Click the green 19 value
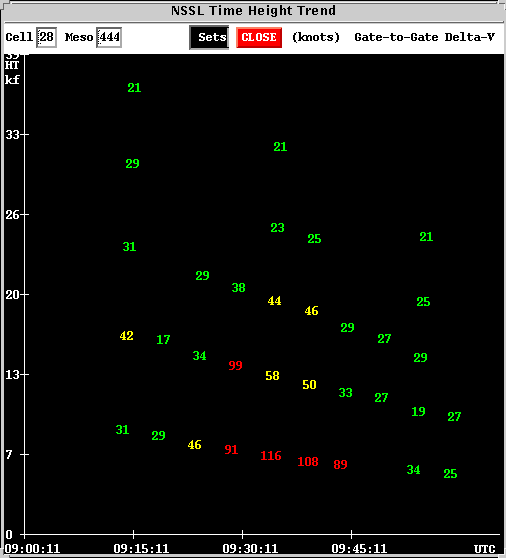The width and height of the screenshot is (506, 558). click(418, 412)
